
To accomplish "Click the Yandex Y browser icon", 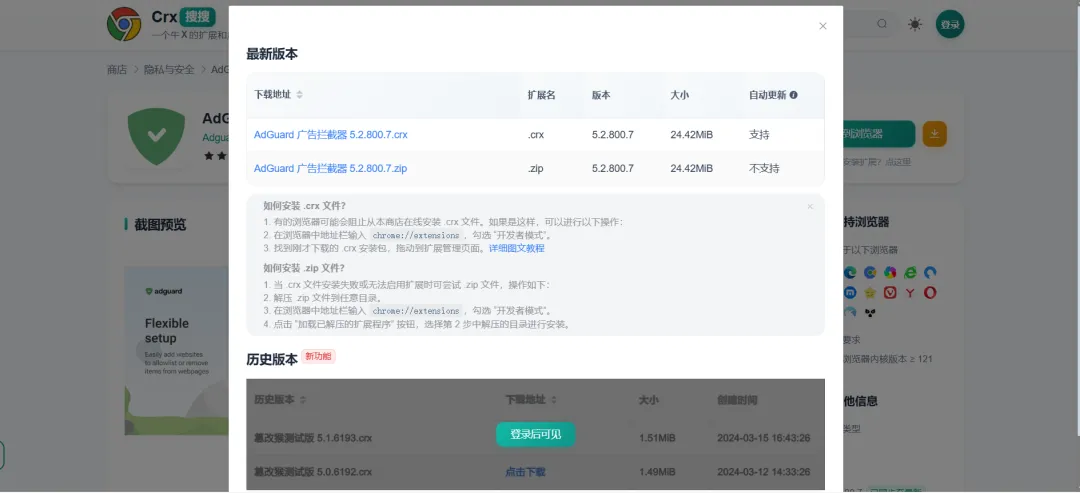I will pyautogui.click(x=910, y=293).
